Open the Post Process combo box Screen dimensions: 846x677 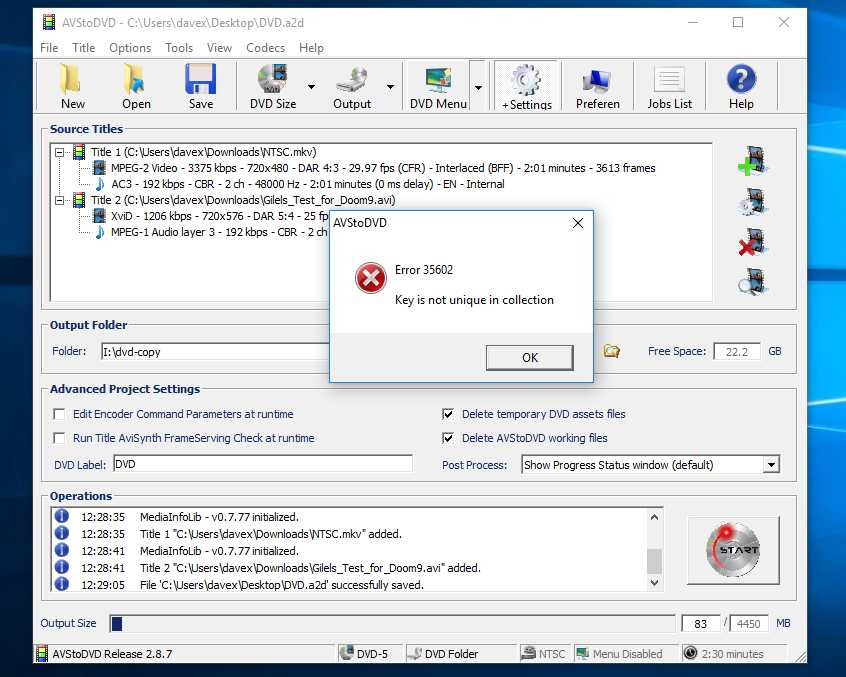pos(651,464)
